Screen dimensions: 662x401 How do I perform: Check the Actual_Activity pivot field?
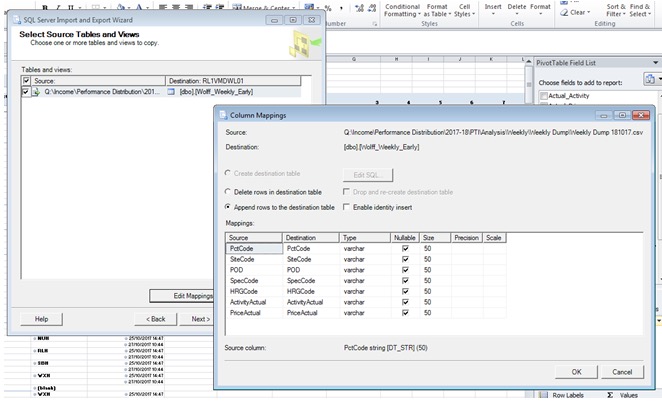(544, 96)
